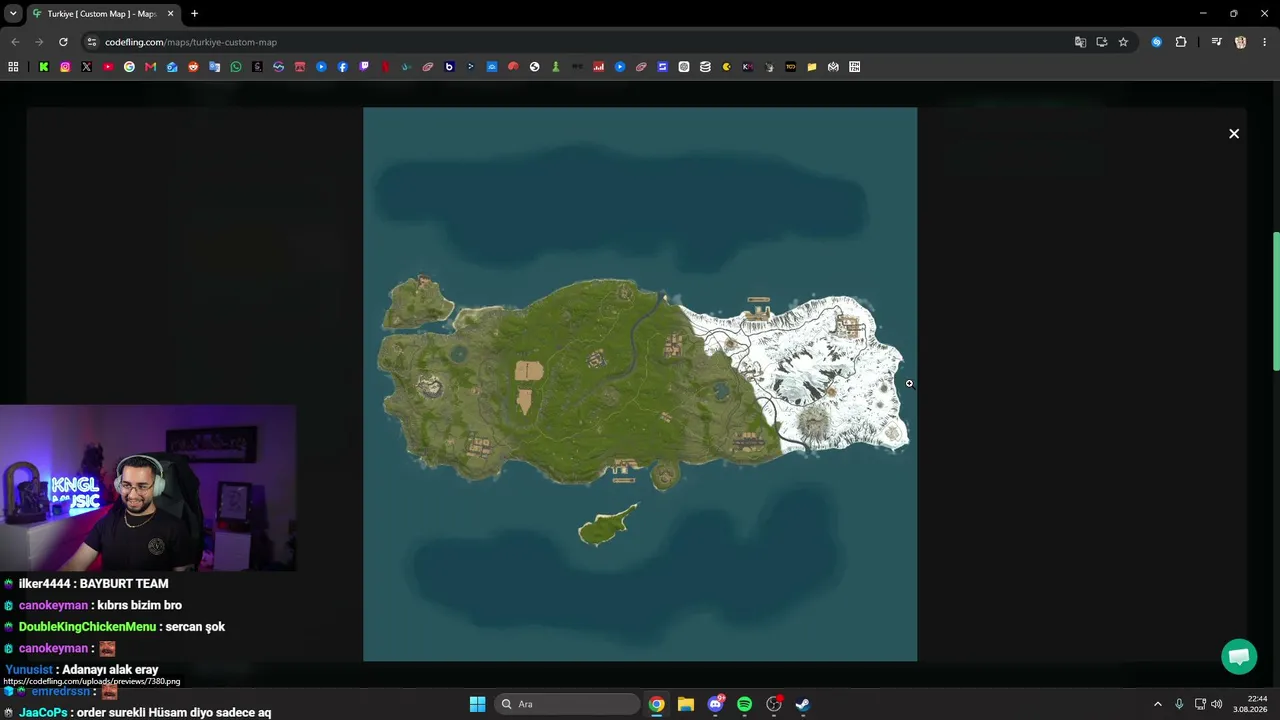Open the Chrome profile avatar
Viewport: 1280px width, 720px height.
pos(1241,42)
